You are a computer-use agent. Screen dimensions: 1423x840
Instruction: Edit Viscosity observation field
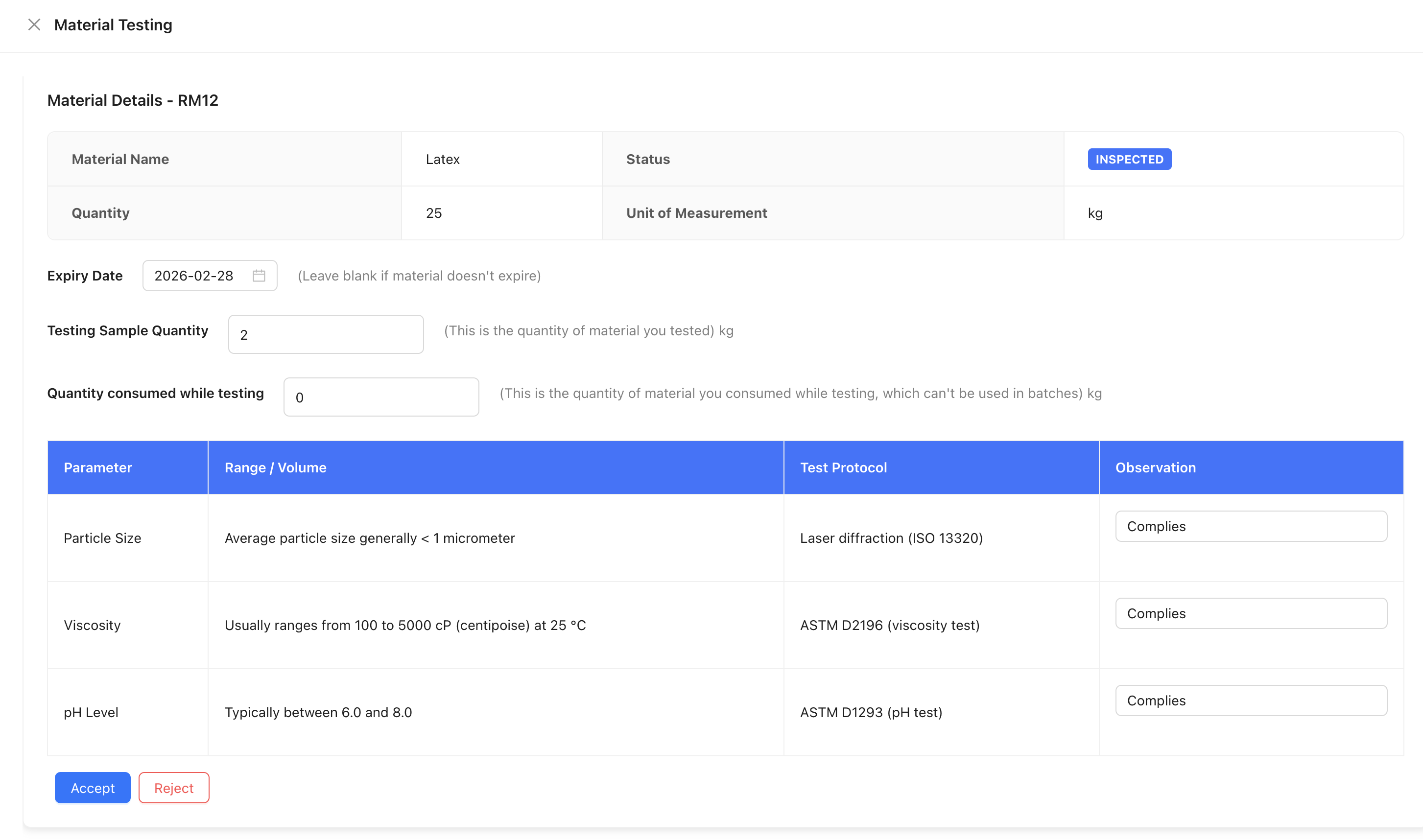1251,613
